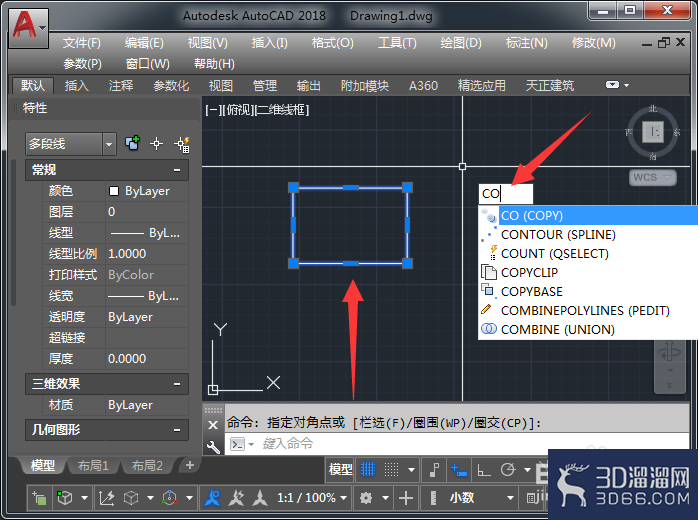This screenshot has width=698, height=520.
Task: Select COUNT (QSELECT) suggestion
Action: 588,254
